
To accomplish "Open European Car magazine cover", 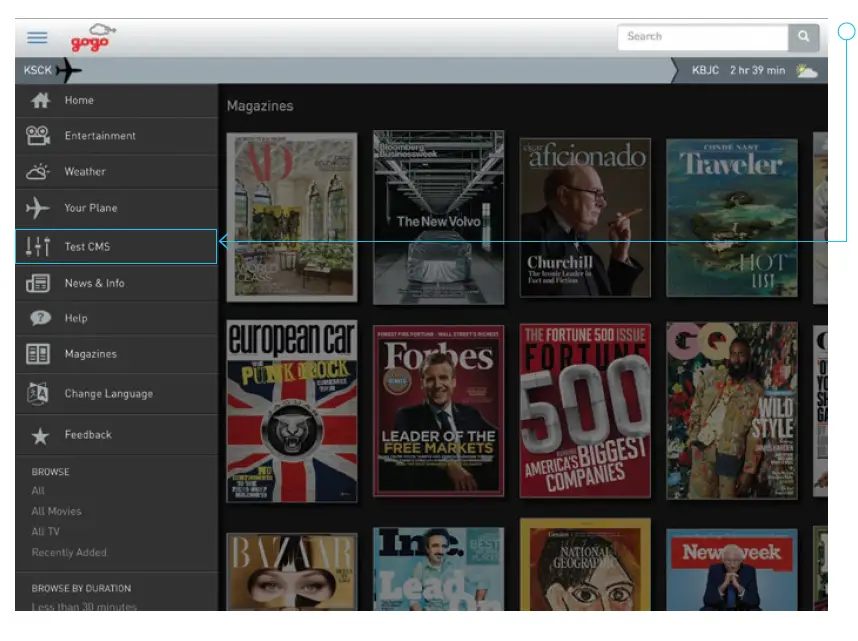I will pos(292,411).
